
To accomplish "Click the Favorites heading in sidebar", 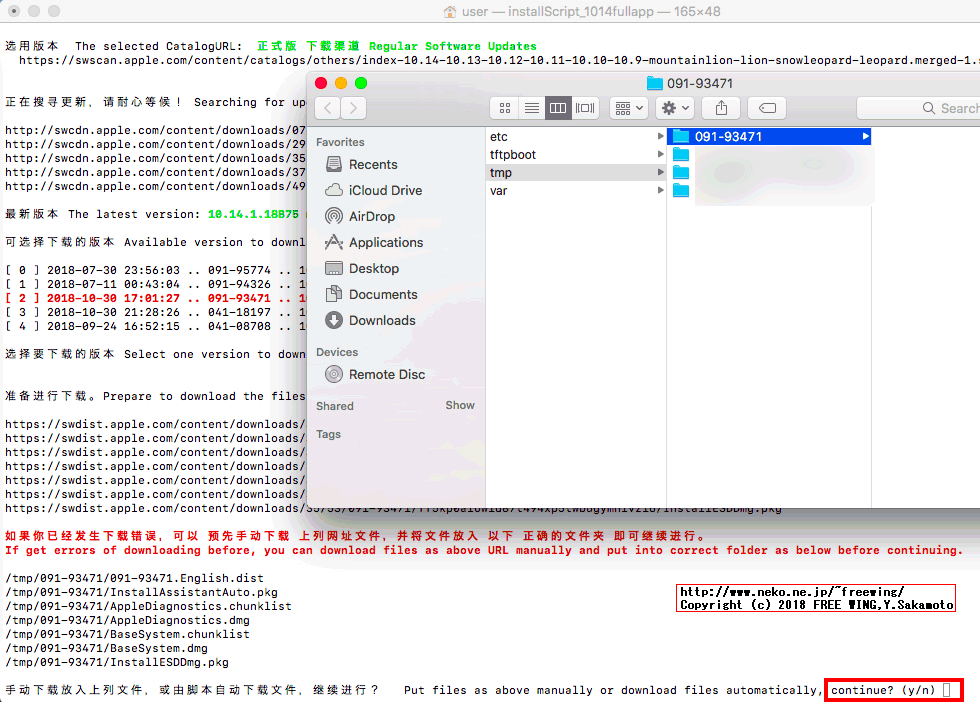I will pyautogui.click(x=340, y=142).
